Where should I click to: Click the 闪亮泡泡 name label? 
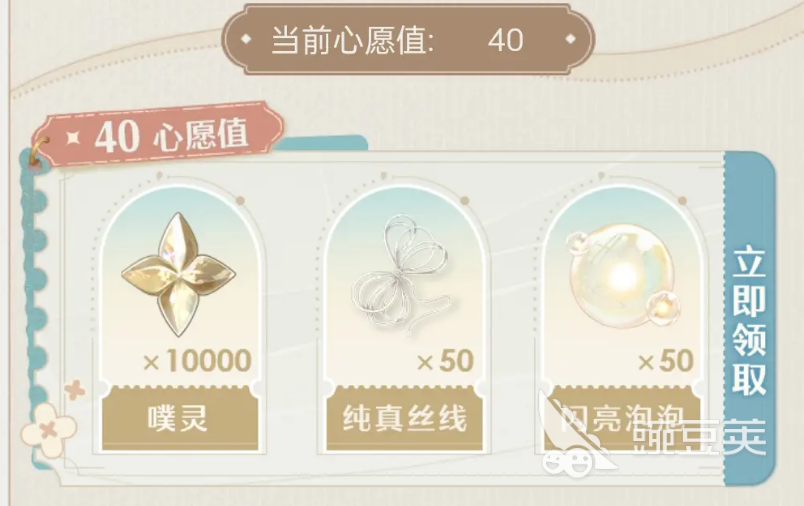(x=622, y=418)
